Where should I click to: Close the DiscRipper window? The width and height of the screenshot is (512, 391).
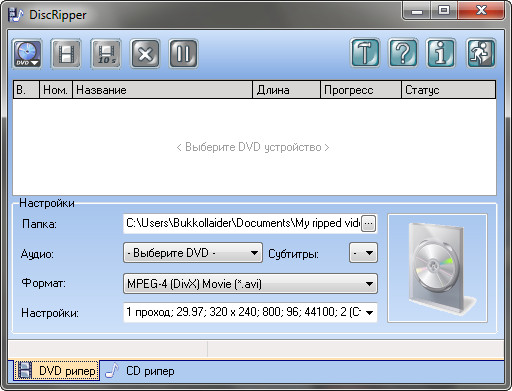pyautogui.click(x=481, y=11)
